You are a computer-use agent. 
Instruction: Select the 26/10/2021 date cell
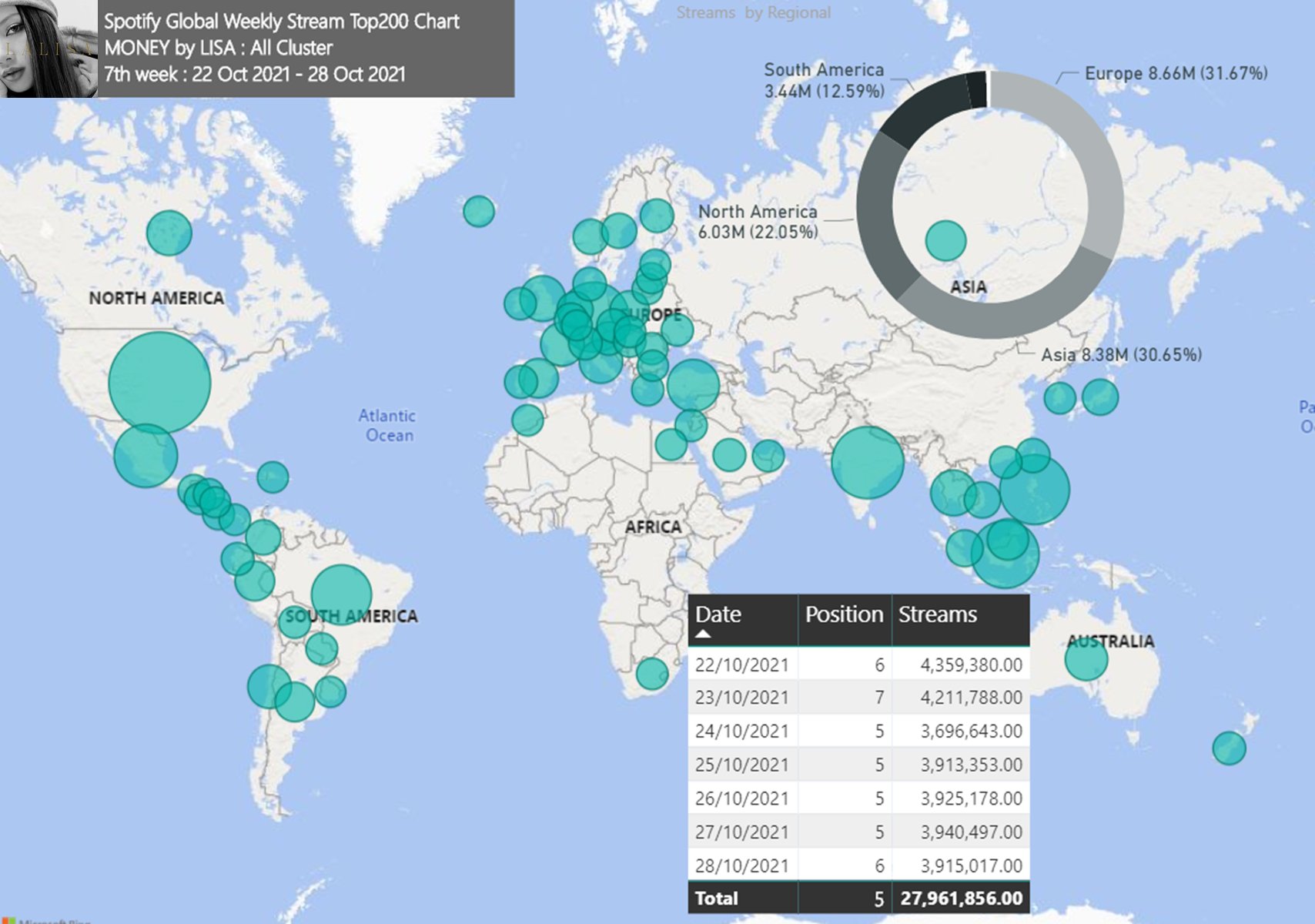(x=742, y=798)
